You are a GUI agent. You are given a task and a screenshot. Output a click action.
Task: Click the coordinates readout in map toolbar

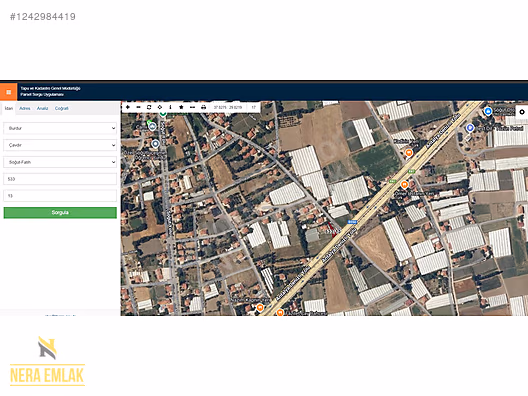(x=228, y=107)
